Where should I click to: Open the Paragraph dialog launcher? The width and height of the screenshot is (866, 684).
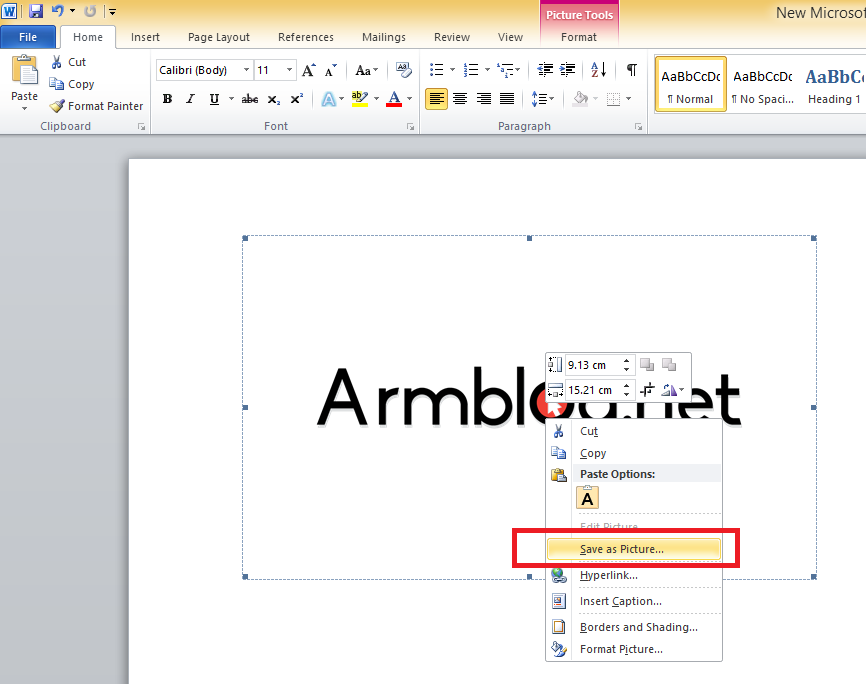click(638, 127)
